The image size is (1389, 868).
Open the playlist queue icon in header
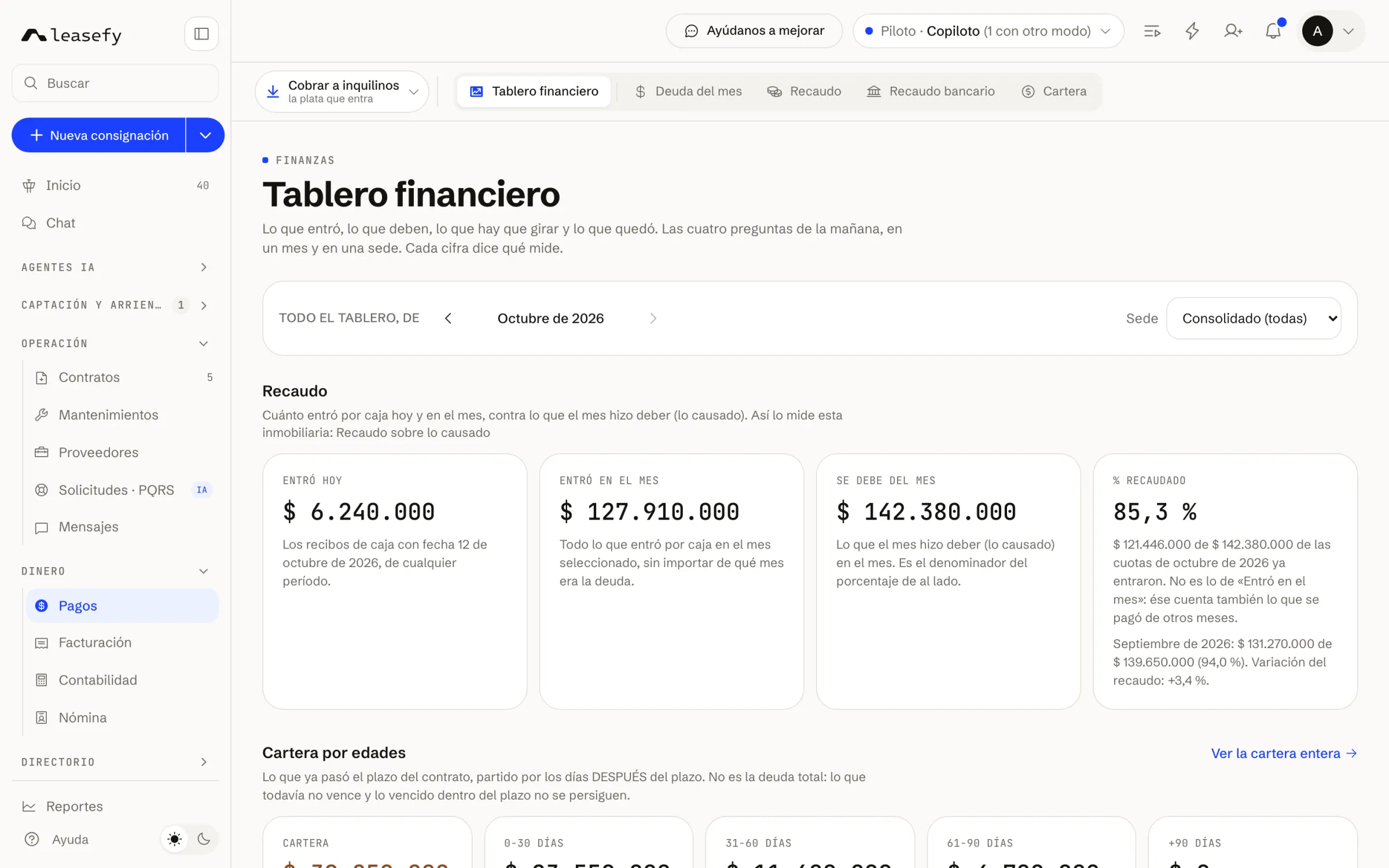pyautogui.click(x=1152, y=31)
